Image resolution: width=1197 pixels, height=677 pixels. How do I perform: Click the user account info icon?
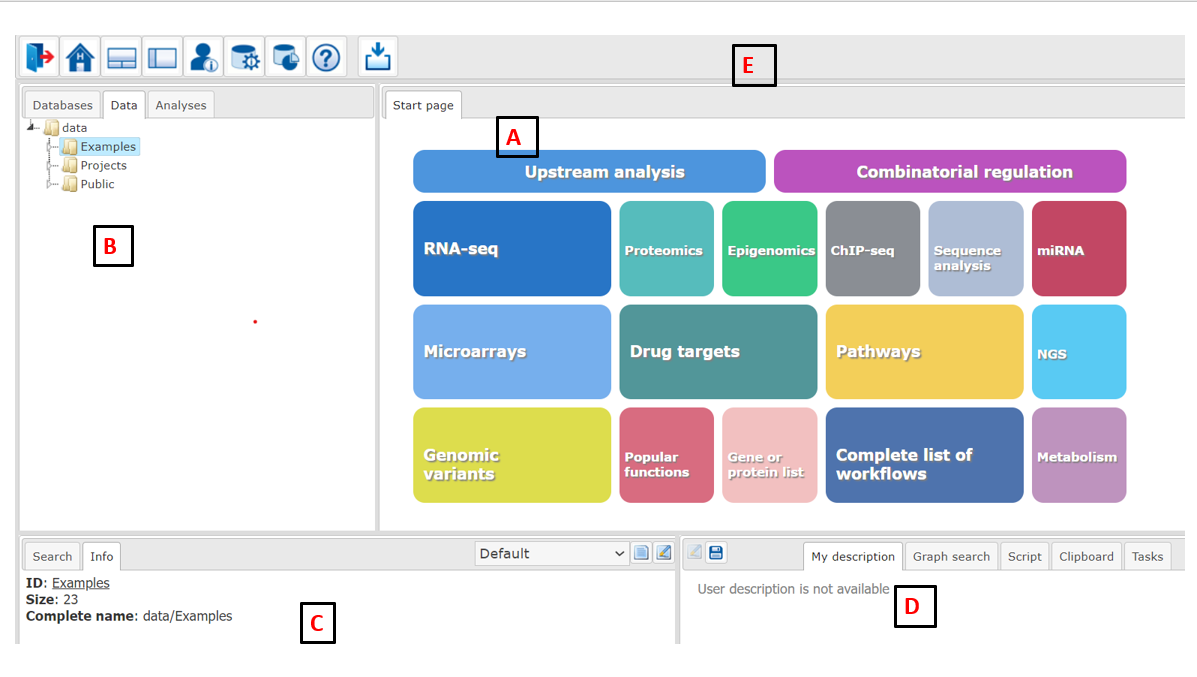[204, 56]
